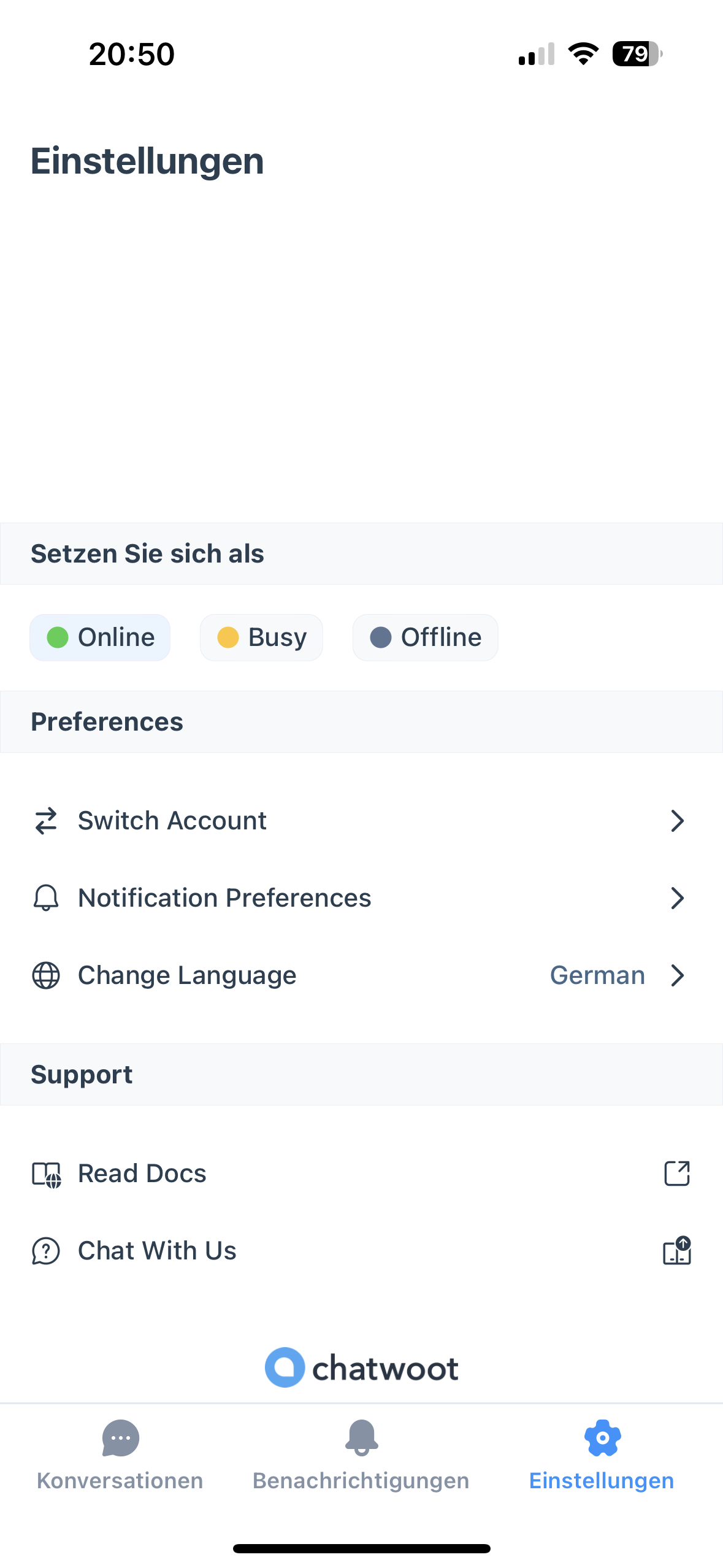Open the Einstellungen tab

(x=602, y=1455)
